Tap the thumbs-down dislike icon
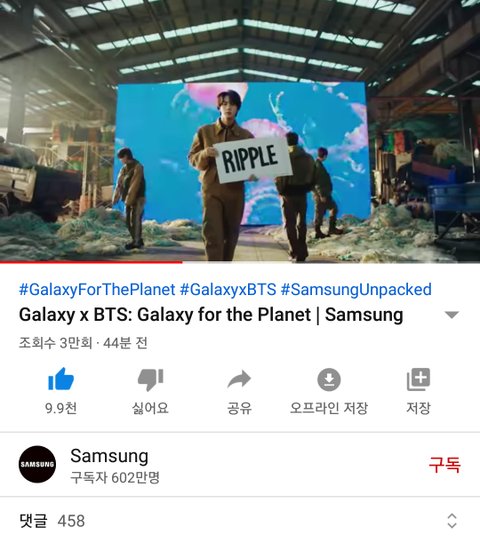Image resolution: width=480 pixels, height=543 pixels. [x=150, y=380]
